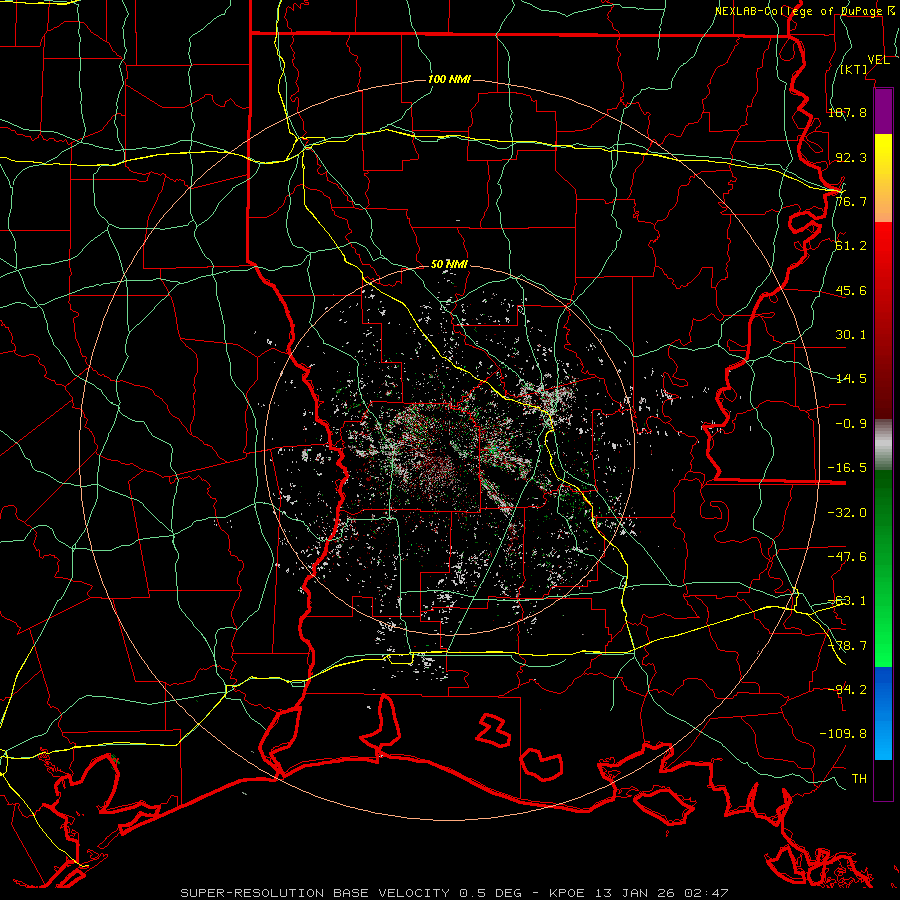The image size is (900, 900).
Task: Click the yellow segment of velocity color bar
Action: pos(883,178)
